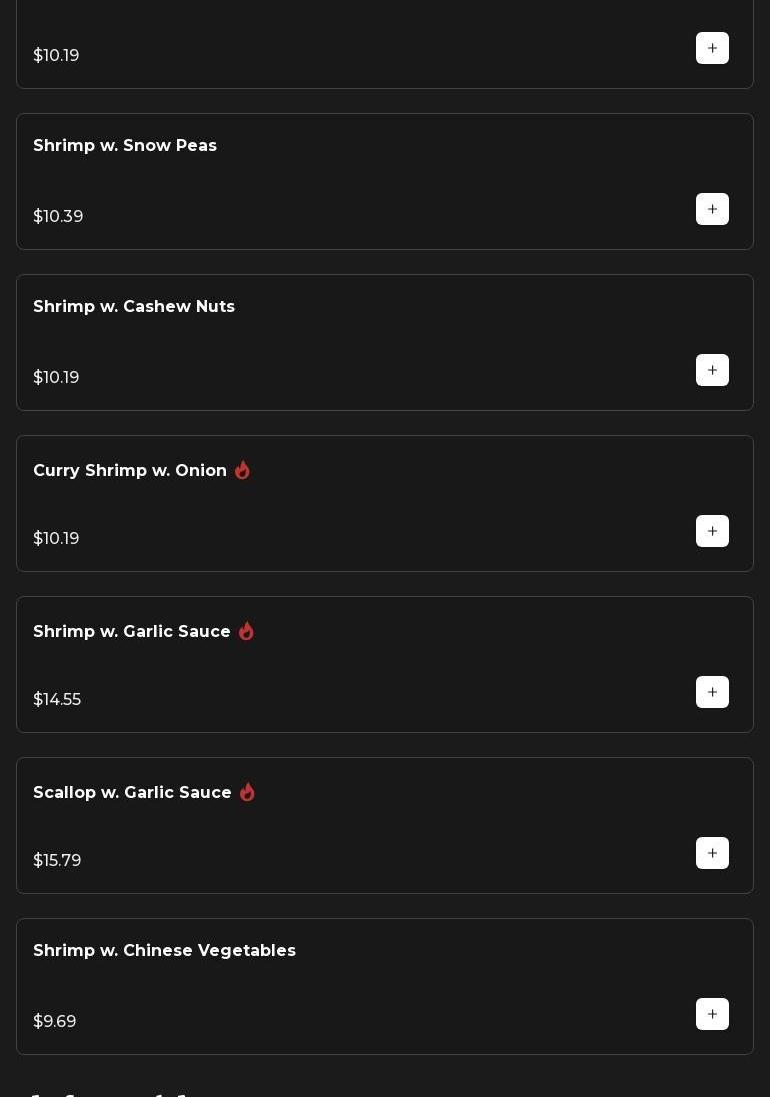Select the $15.79 price text
This screenshot has width=770, height=1097.
tap(57, 861)
